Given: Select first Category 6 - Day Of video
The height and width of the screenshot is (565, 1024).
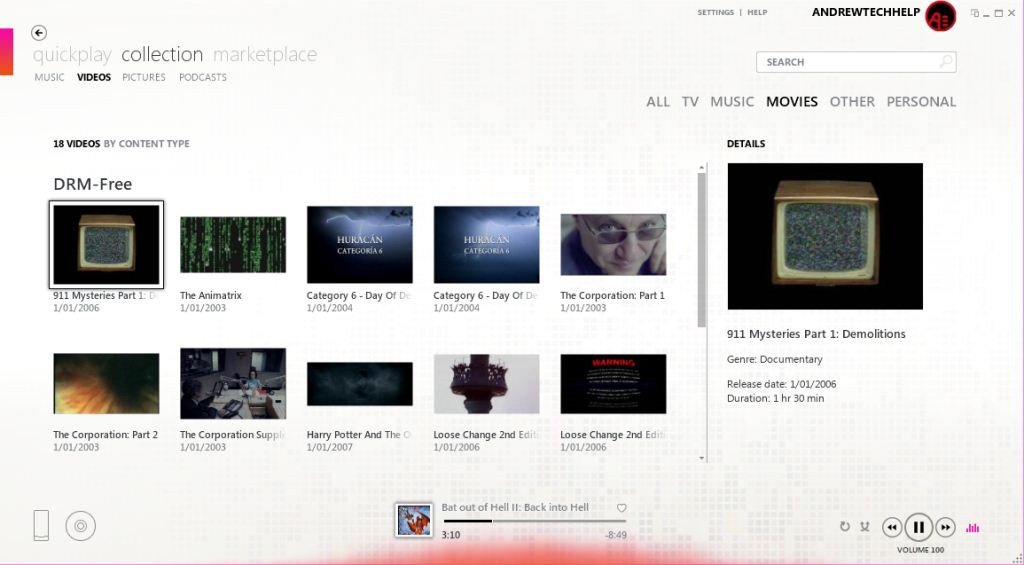Looking at the screenshot, I should [360, 245].
